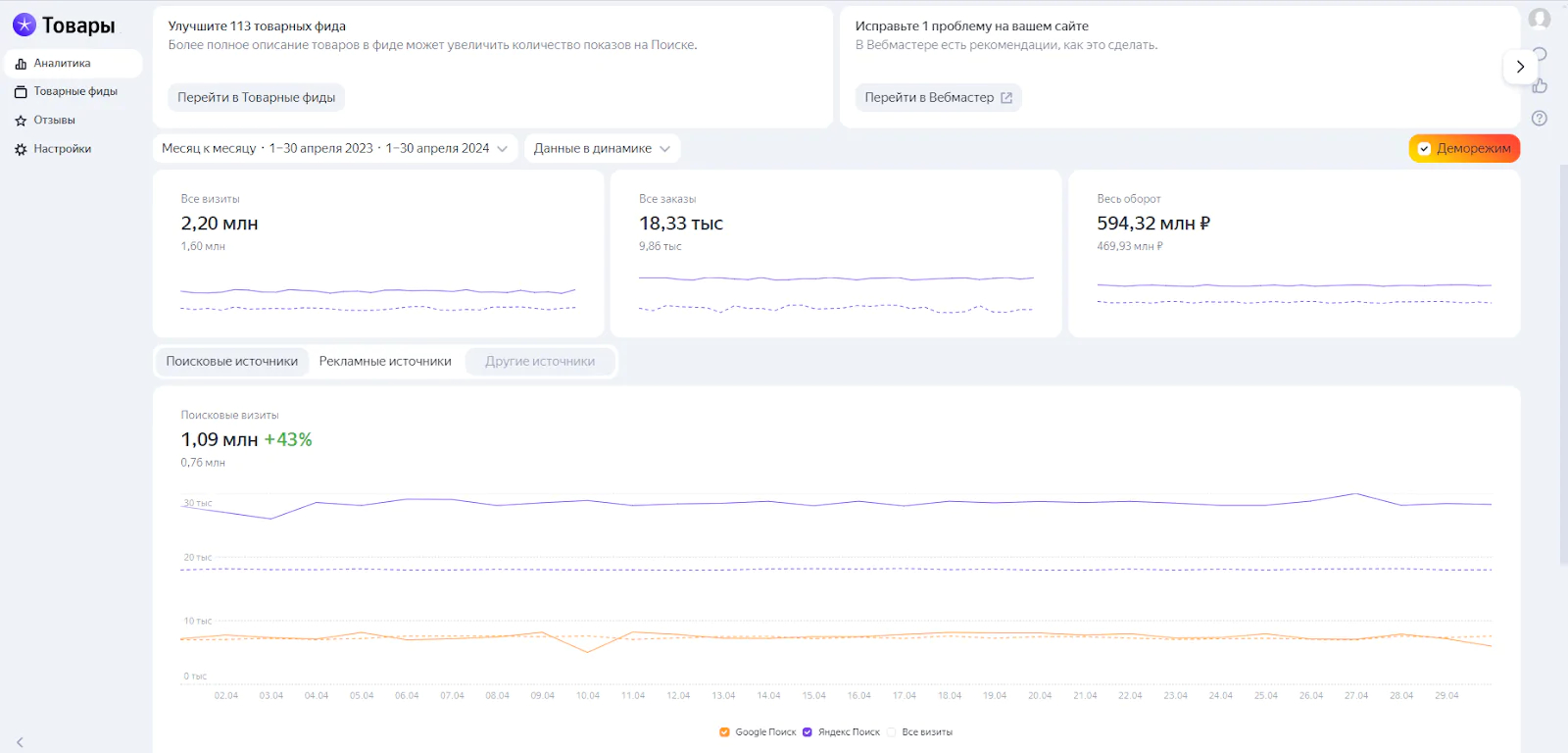Open help via the question mark icon
Image resolution: width=1568 pixels, height=753 pixels.
coord(1540,119)
